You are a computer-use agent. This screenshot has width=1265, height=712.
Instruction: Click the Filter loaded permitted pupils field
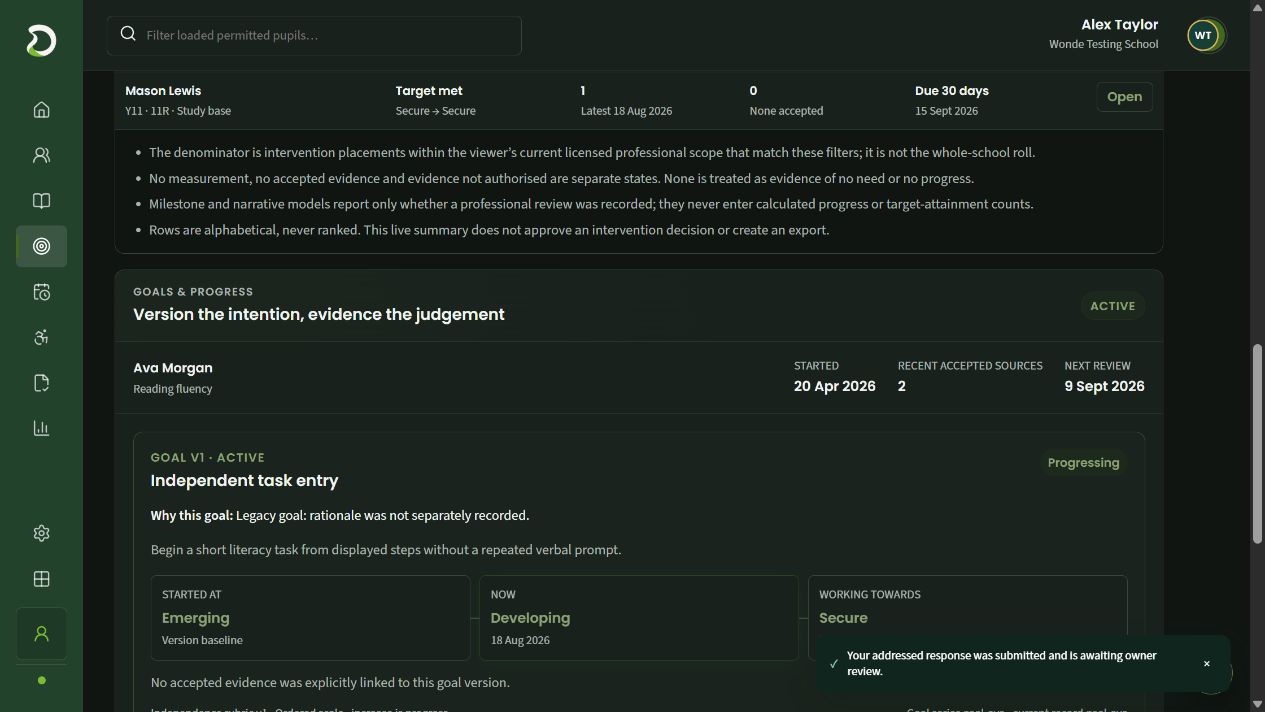(x=314, y=35)
